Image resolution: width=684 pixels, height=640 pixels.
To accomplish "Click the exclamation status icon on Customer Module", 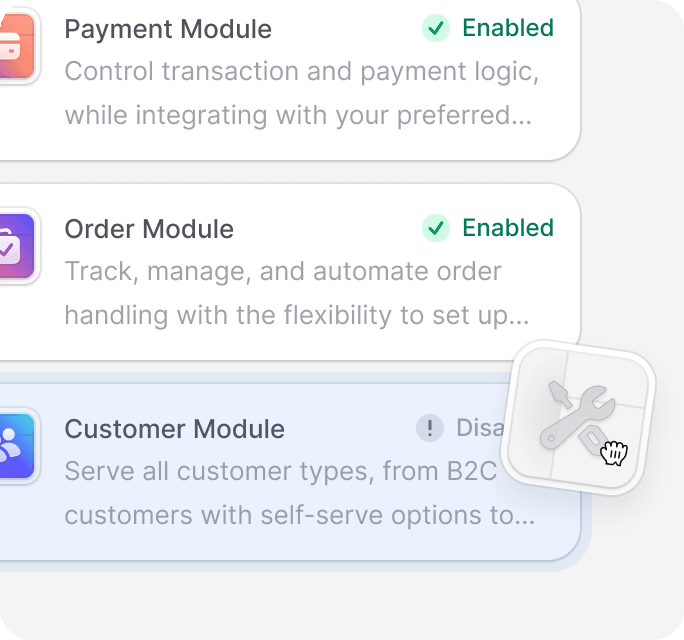I will (430, 428).
